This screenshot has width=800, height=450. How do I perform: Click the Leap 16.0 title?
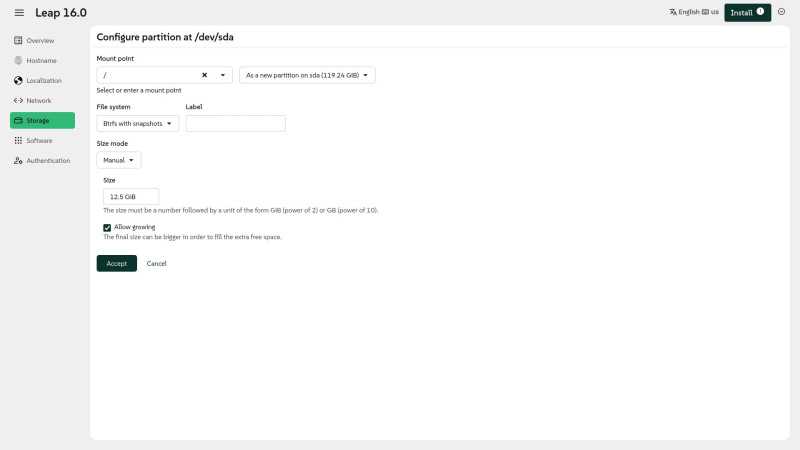(61, 13)
